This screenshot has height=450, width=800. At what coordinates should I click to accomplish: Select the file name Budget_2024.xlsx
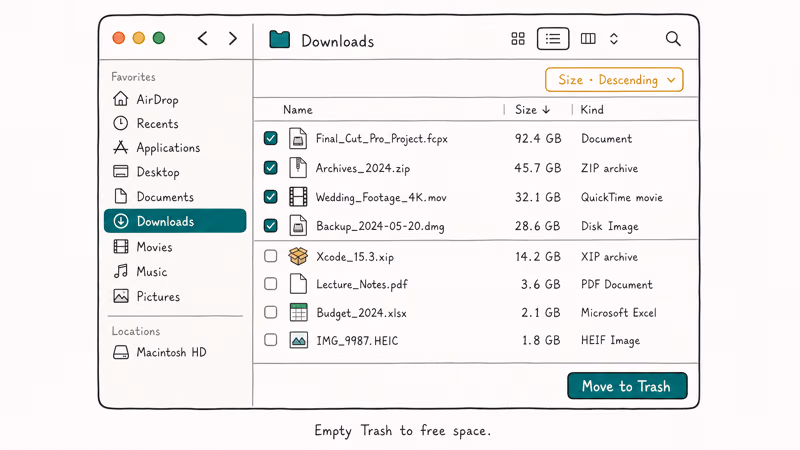361,313
